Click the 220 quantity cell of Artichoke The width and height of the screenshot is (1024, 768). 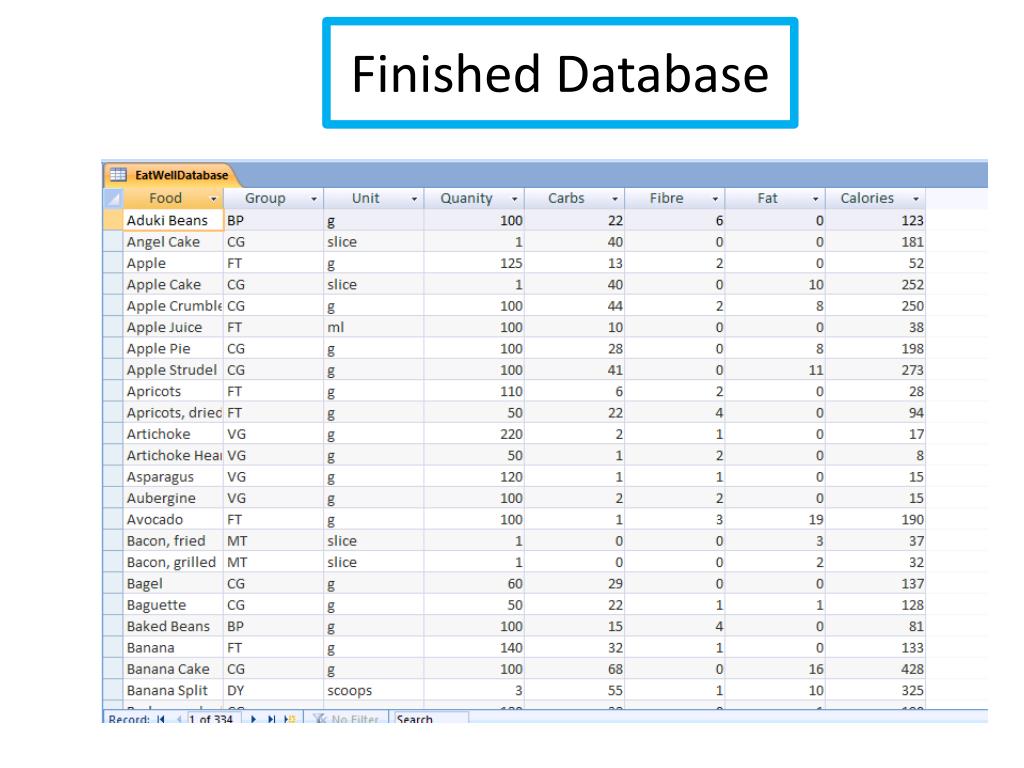474,434
